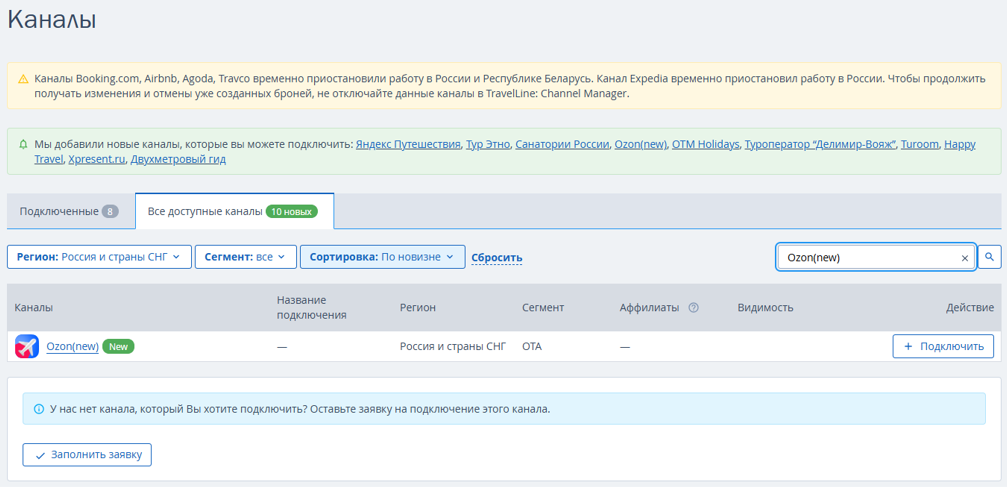
Task: Select the Все доступные каналы tab
Action: click(x=233, y=211)
